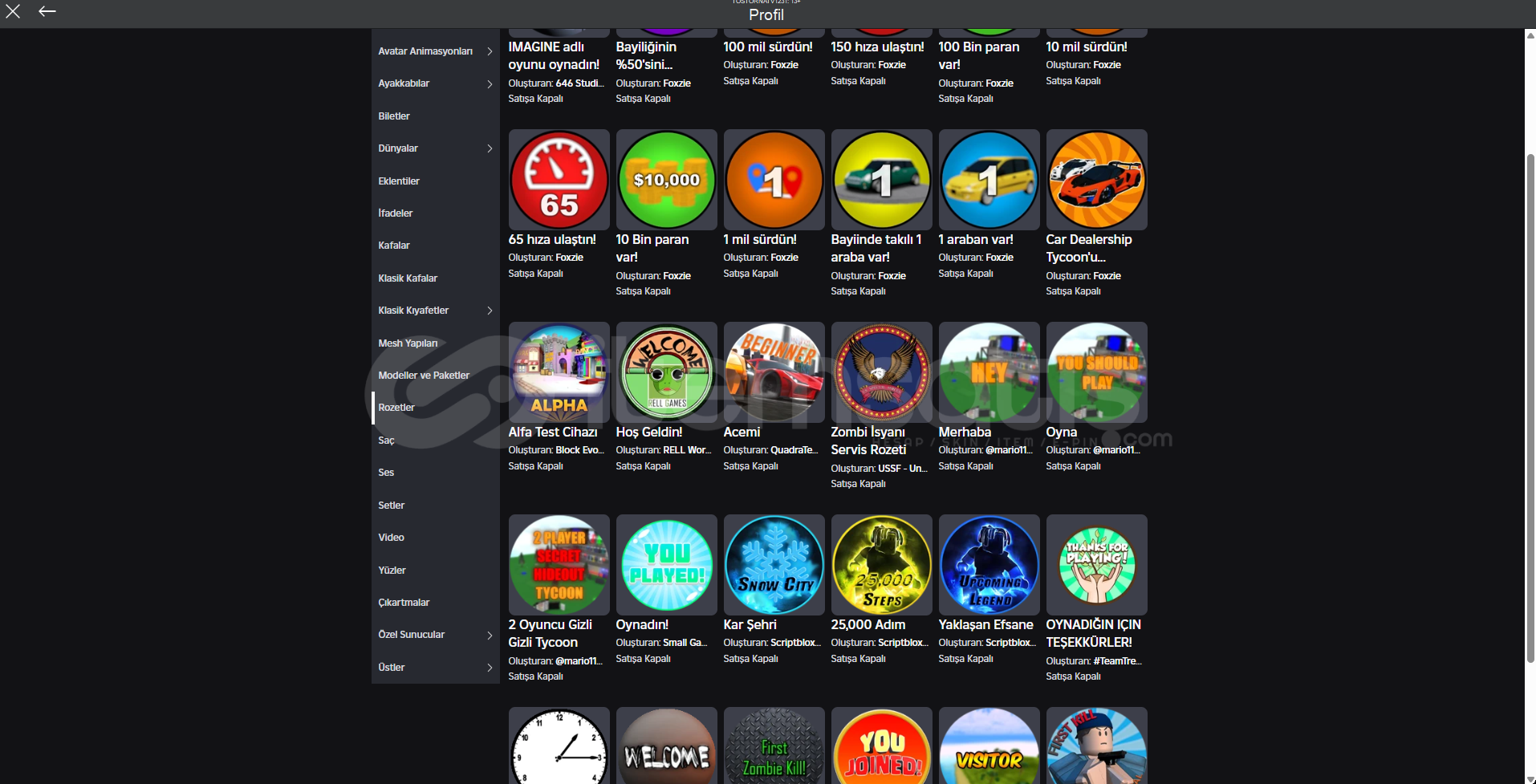Open the red speedometer 65 badge
The width and height of the screenshot is (1536, 784).
click(559, 180)
